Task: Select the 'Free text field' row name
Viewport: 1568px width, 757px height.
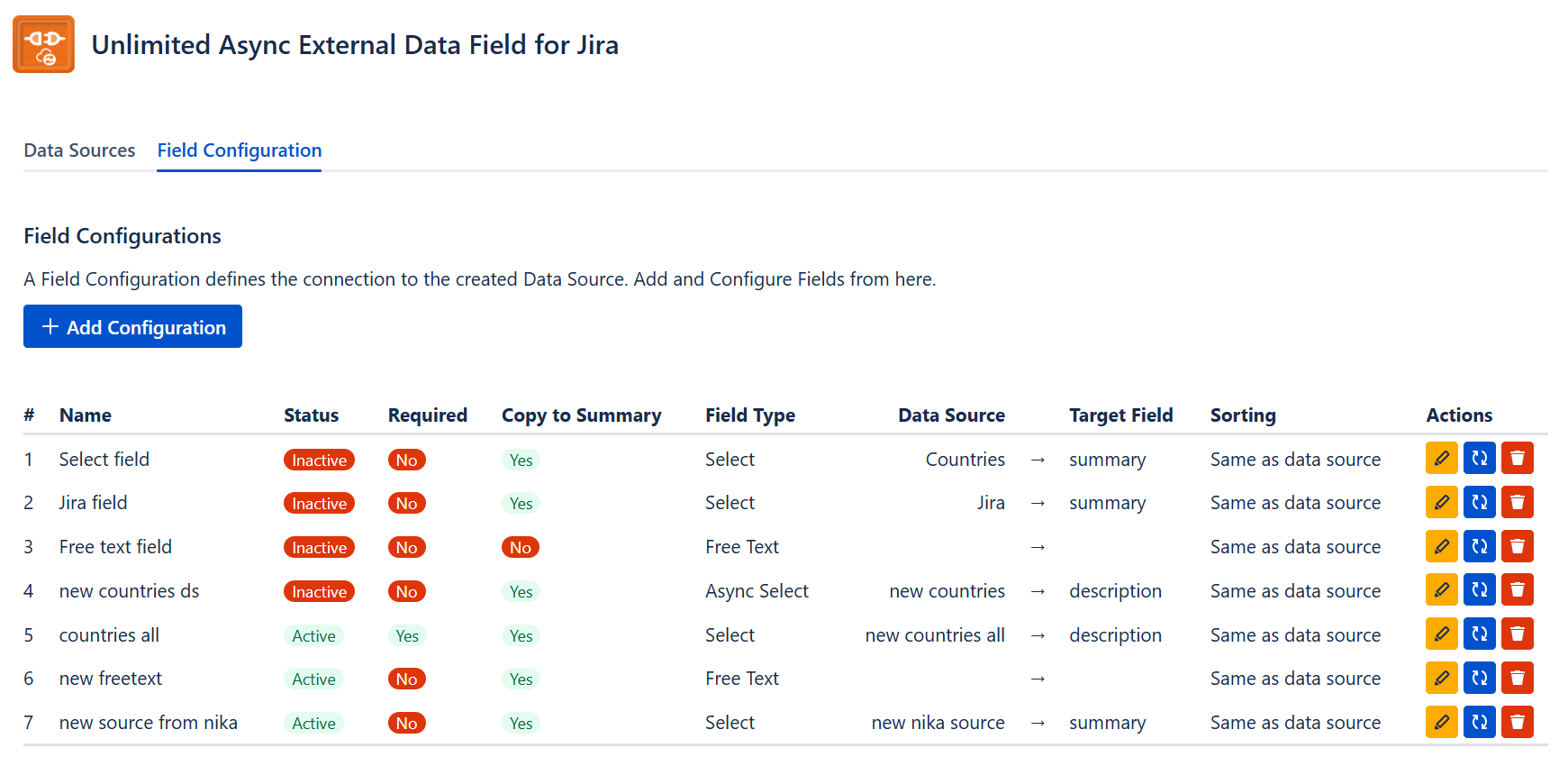Action: 115,547
